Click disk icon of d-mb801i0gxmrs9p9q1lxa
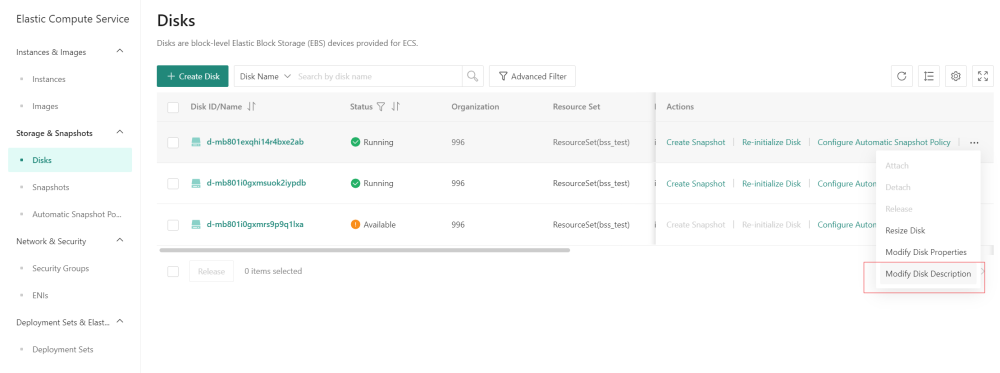The height and width of the screenshot is (373, 1000). [196, 224]
